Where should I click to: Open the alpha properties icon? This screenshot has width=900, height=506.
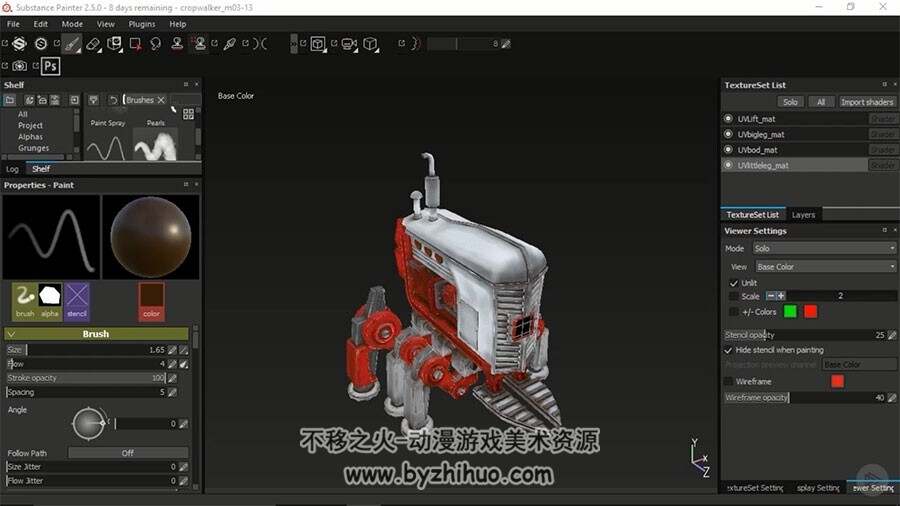[50, 301]
